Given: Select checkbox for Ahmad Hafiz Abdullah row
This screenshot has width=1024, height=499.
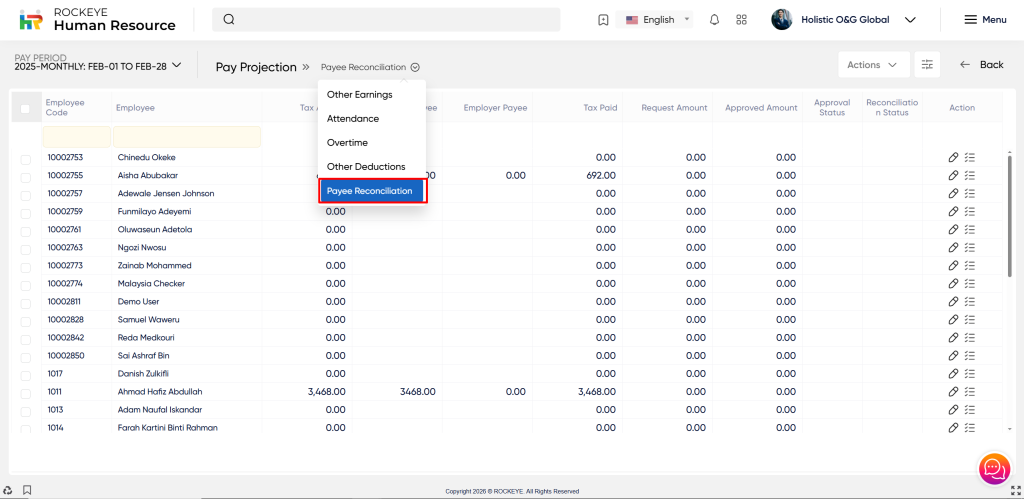Looking at the screenshot, I should (x=26, y=392).
